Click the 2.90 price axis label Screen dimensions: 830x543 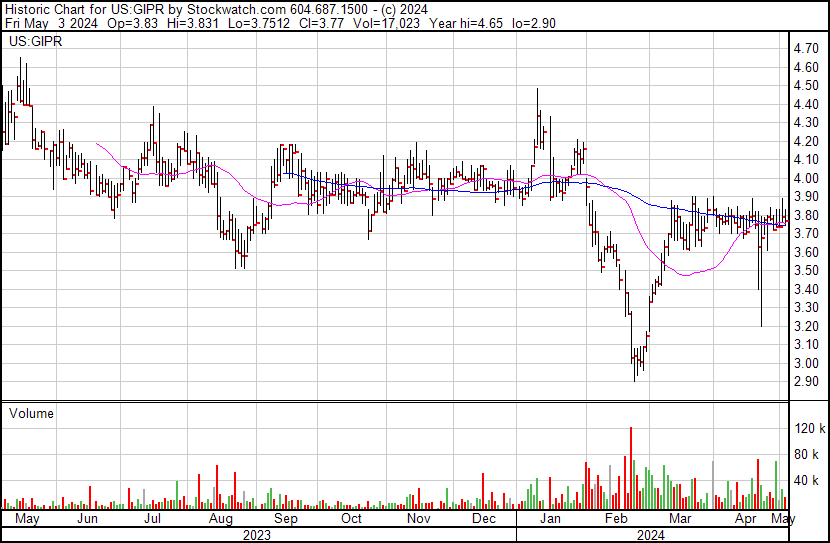(x=806, y=382)
